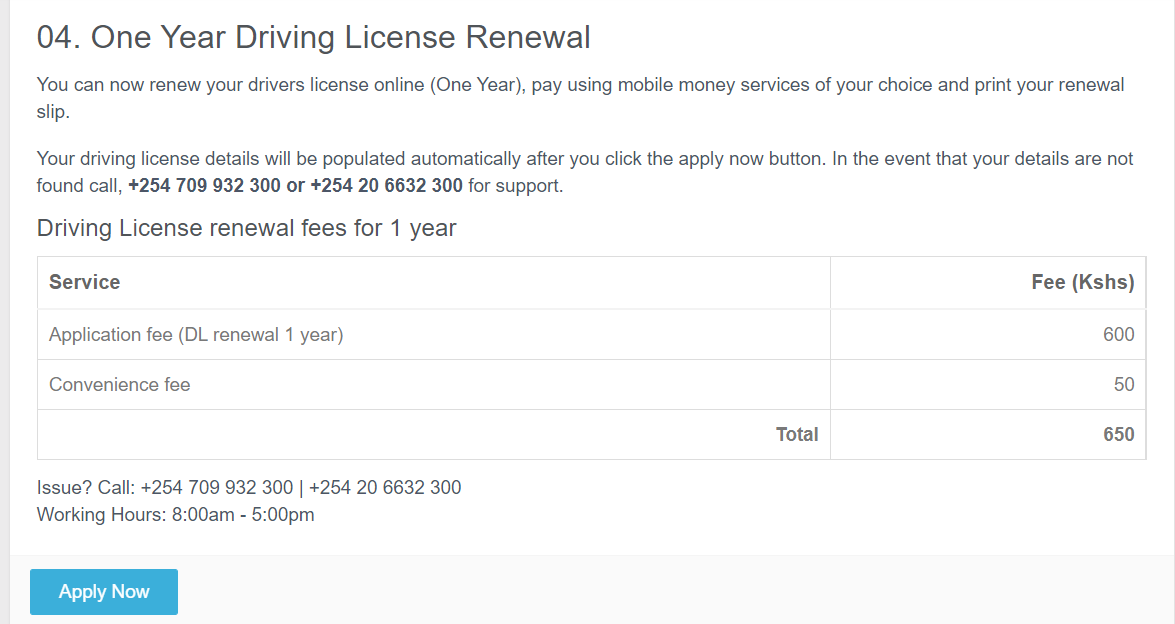Click +254 709 932 300 in the Issue line

[x=217, y=488]
